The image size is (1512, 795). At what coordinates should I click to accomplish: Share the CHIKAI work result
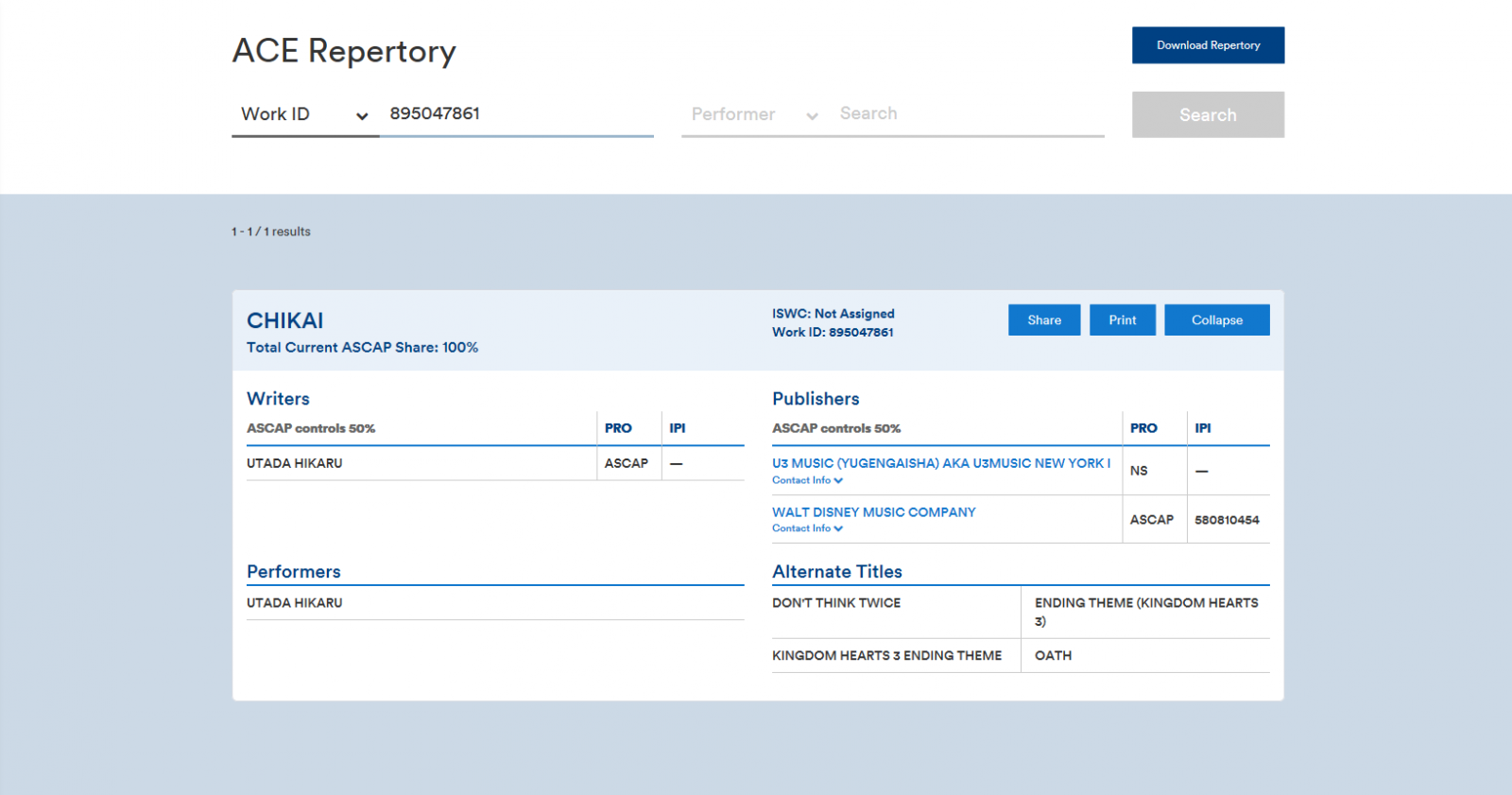pos(1043,320)
